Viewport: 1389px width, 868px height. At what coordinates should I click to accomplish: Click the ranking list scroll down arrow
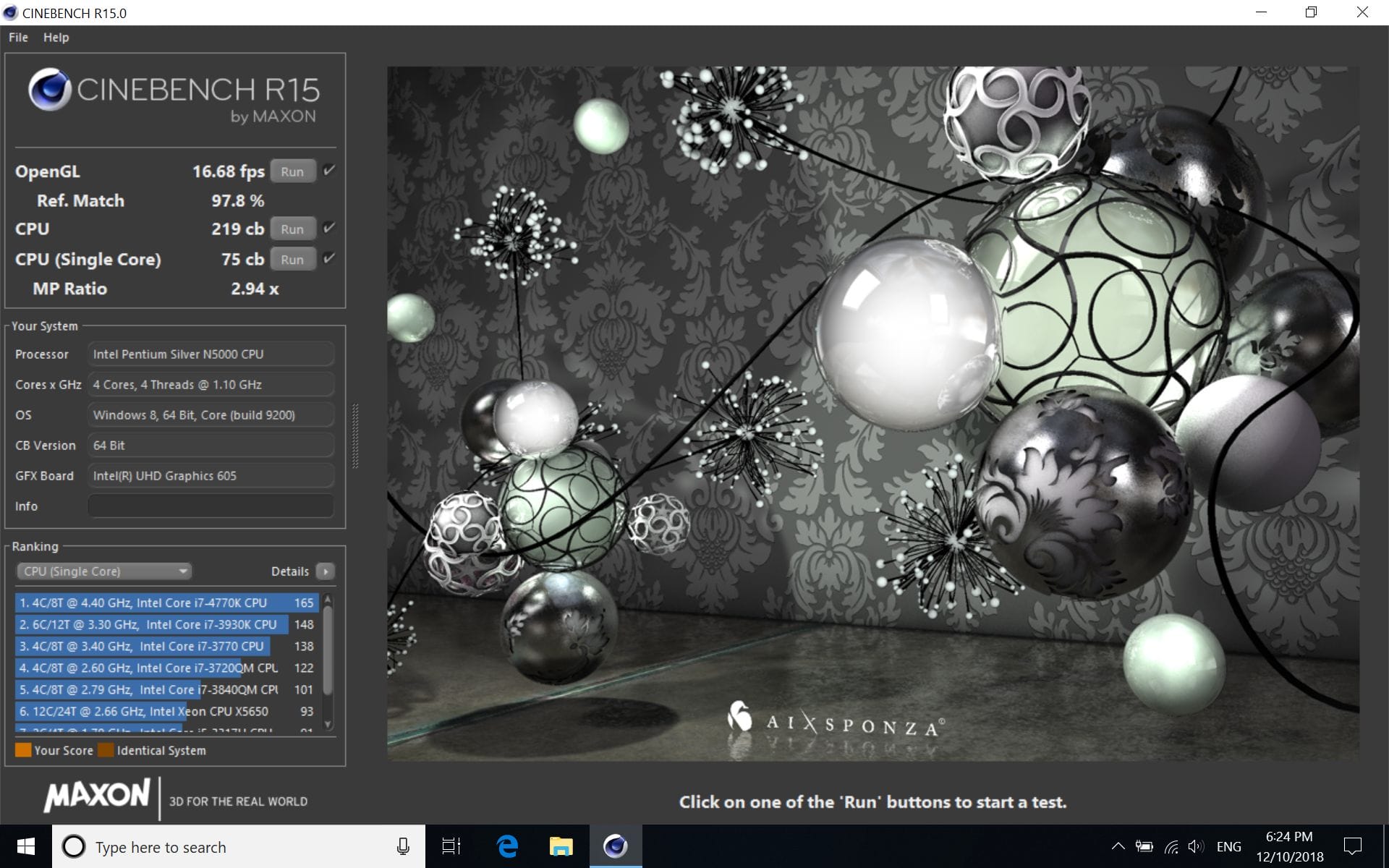click(328, 723)
